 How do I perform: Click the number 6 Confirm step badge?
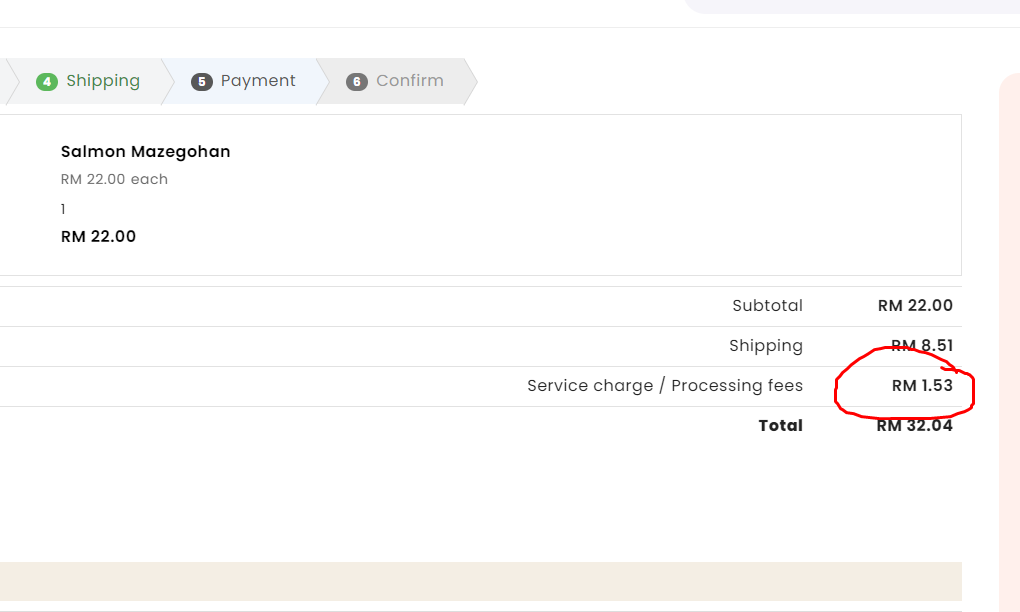(357, 82)
